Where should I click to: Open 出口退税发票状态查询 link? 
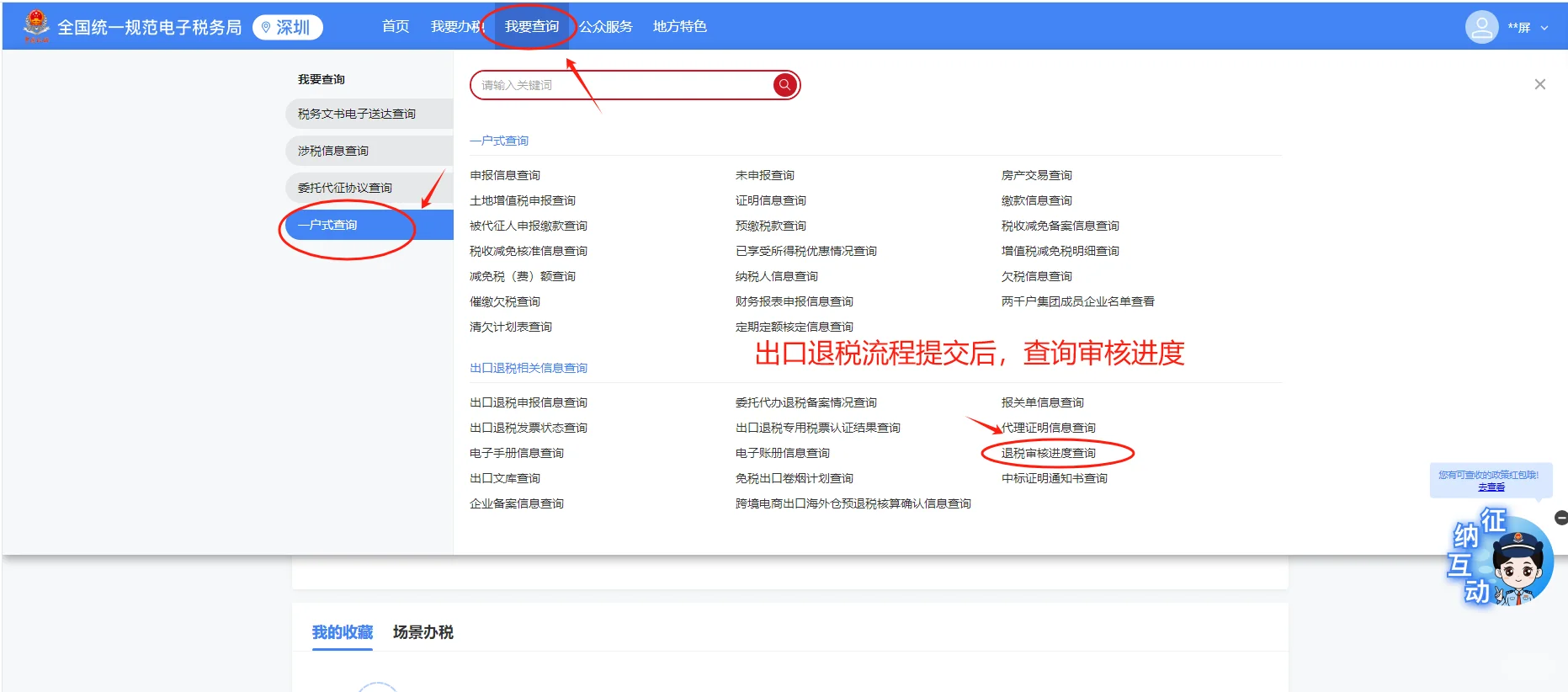(x=529, y=428)
